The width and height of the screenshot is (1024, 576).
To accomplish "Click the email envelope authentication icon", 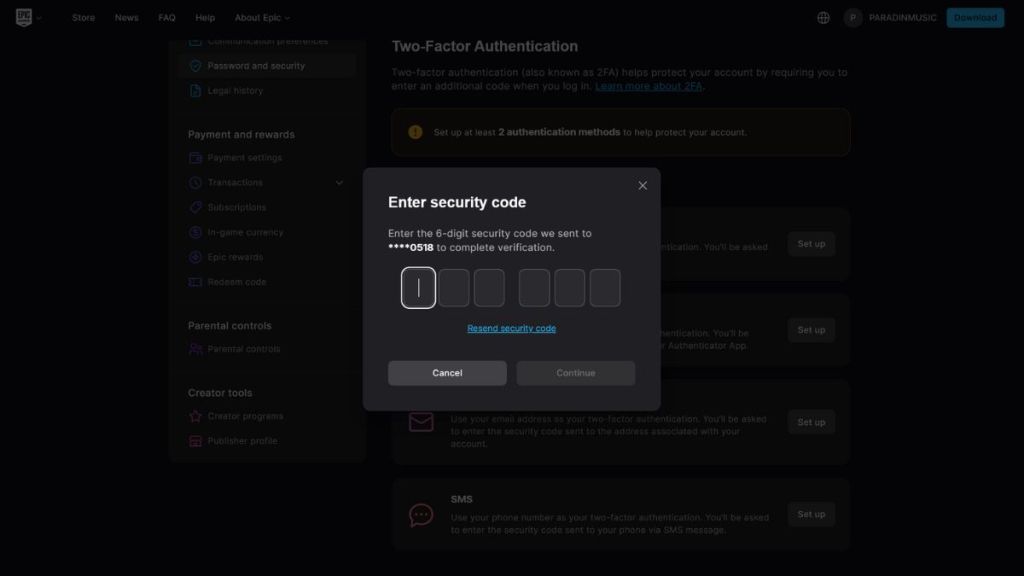I will tap(420, 421).
